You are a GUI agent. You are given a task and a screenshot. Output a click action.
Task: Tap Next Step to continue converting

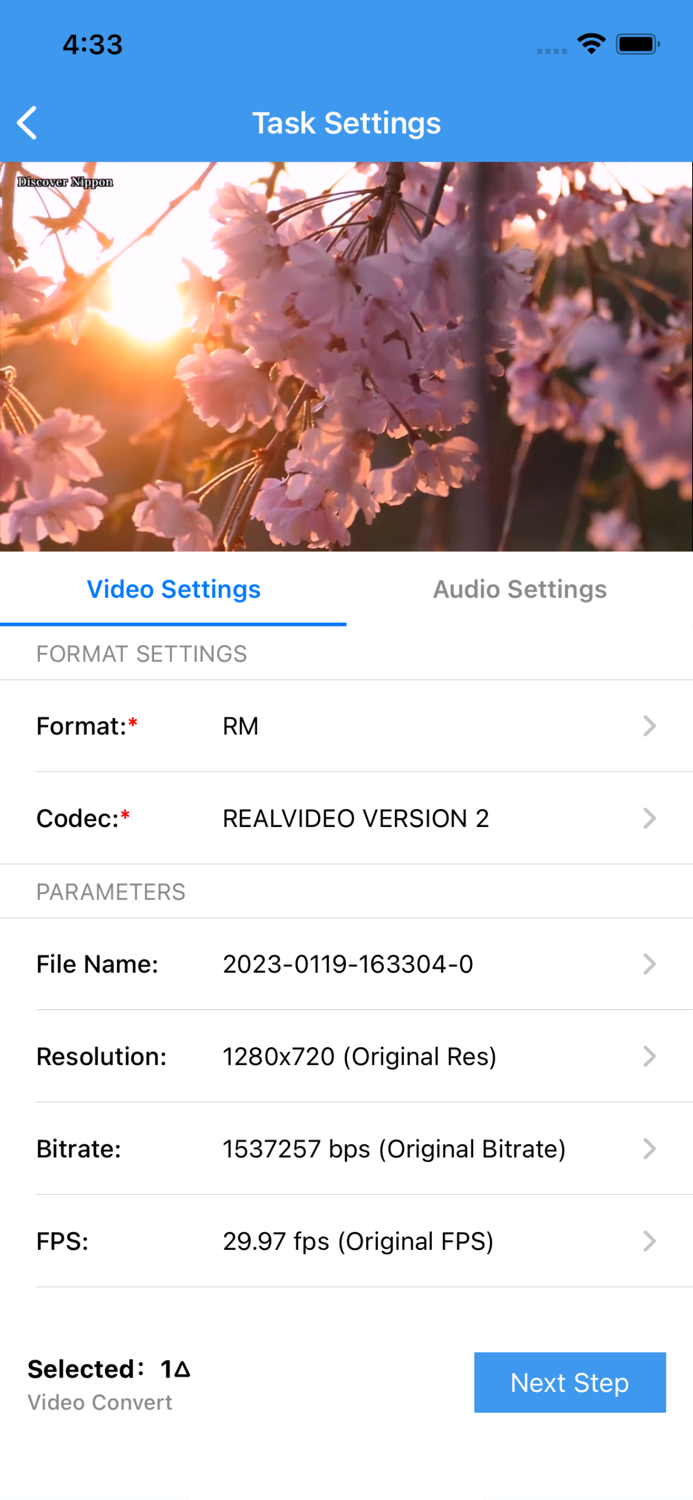point(570,1382)
